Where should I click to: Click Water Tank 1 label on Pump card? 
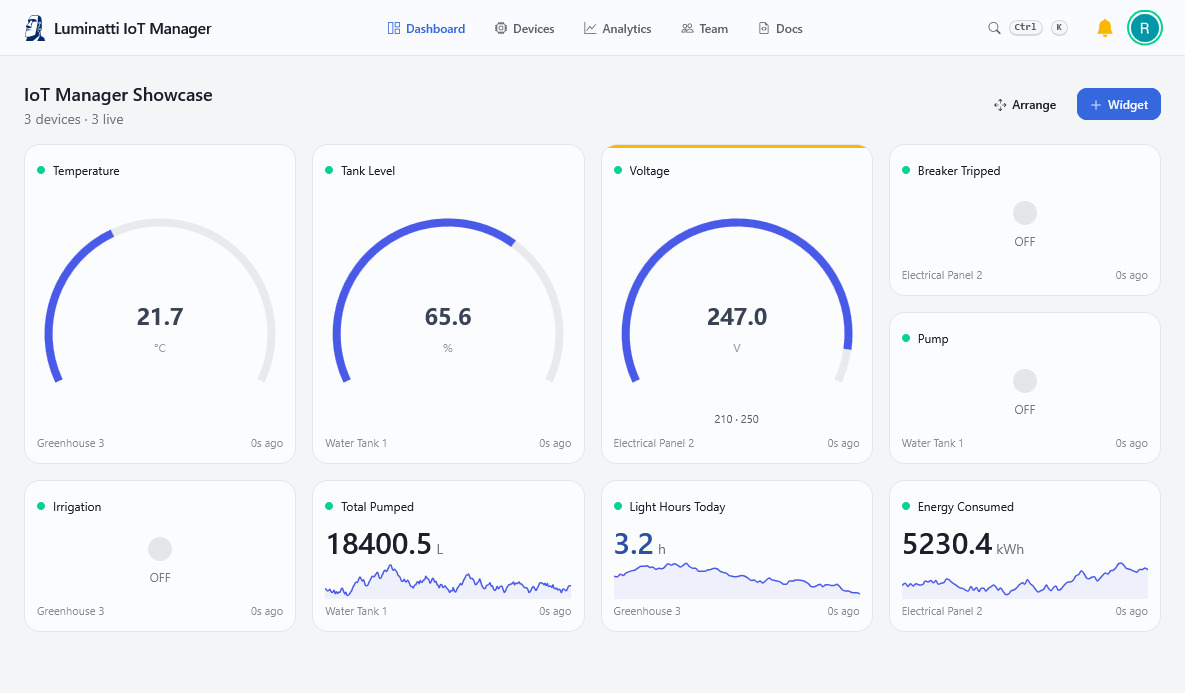pyautogui.click(x=933, y=443)
